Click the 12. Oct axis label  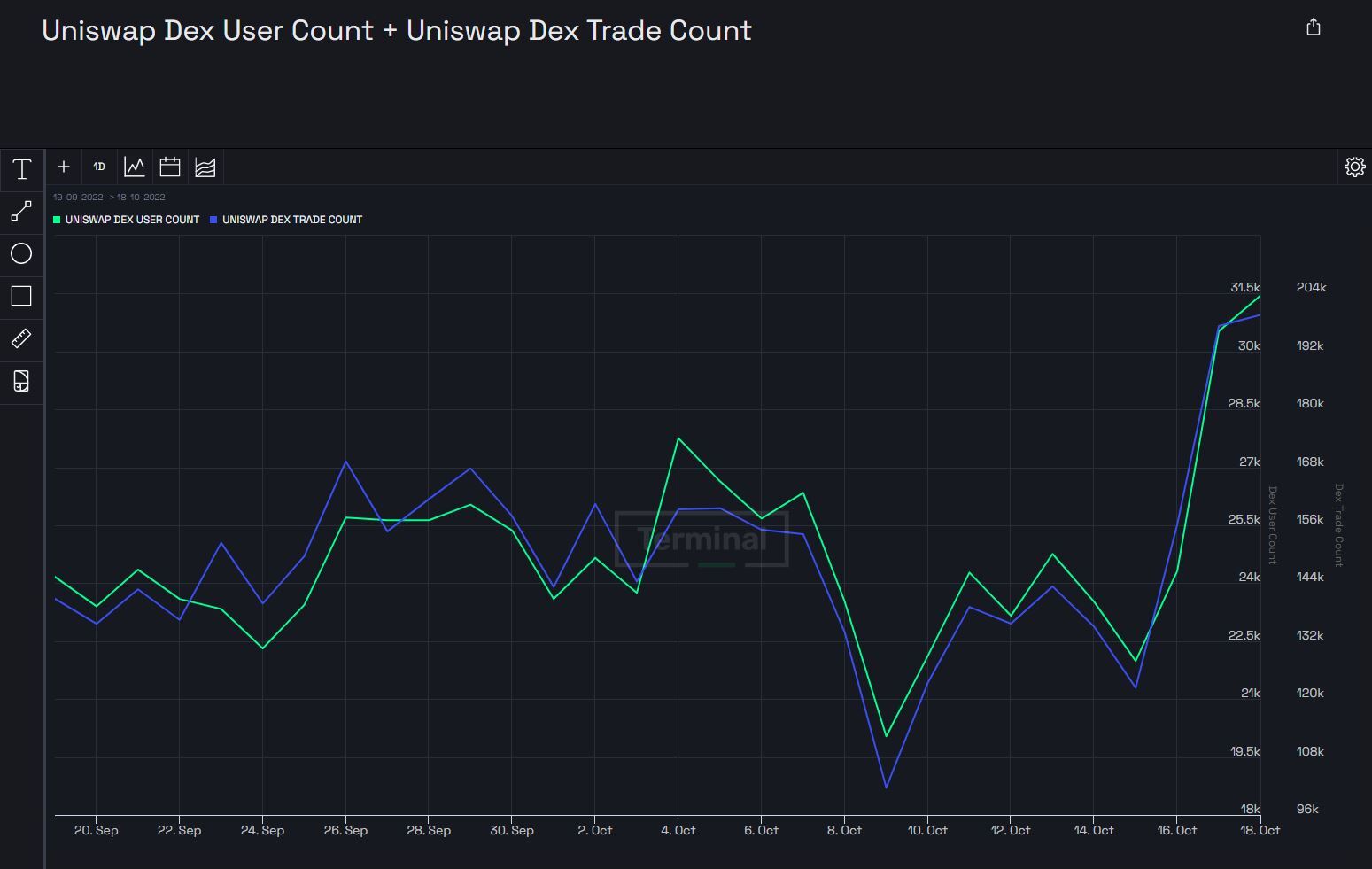pos(1011,831)
